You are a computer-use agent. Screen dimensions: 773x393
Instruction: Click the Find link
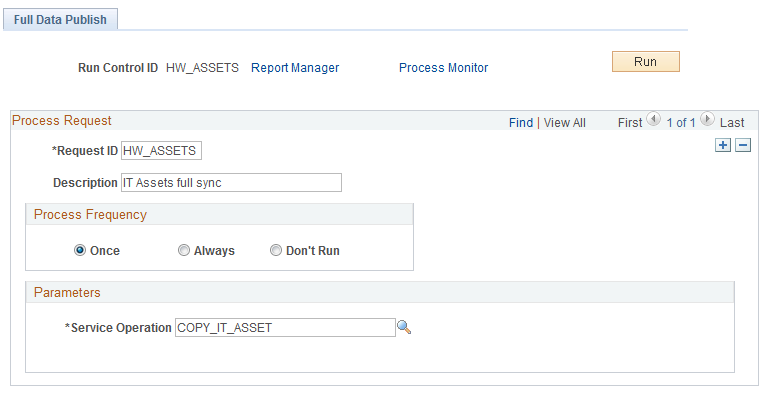(521, 122)
